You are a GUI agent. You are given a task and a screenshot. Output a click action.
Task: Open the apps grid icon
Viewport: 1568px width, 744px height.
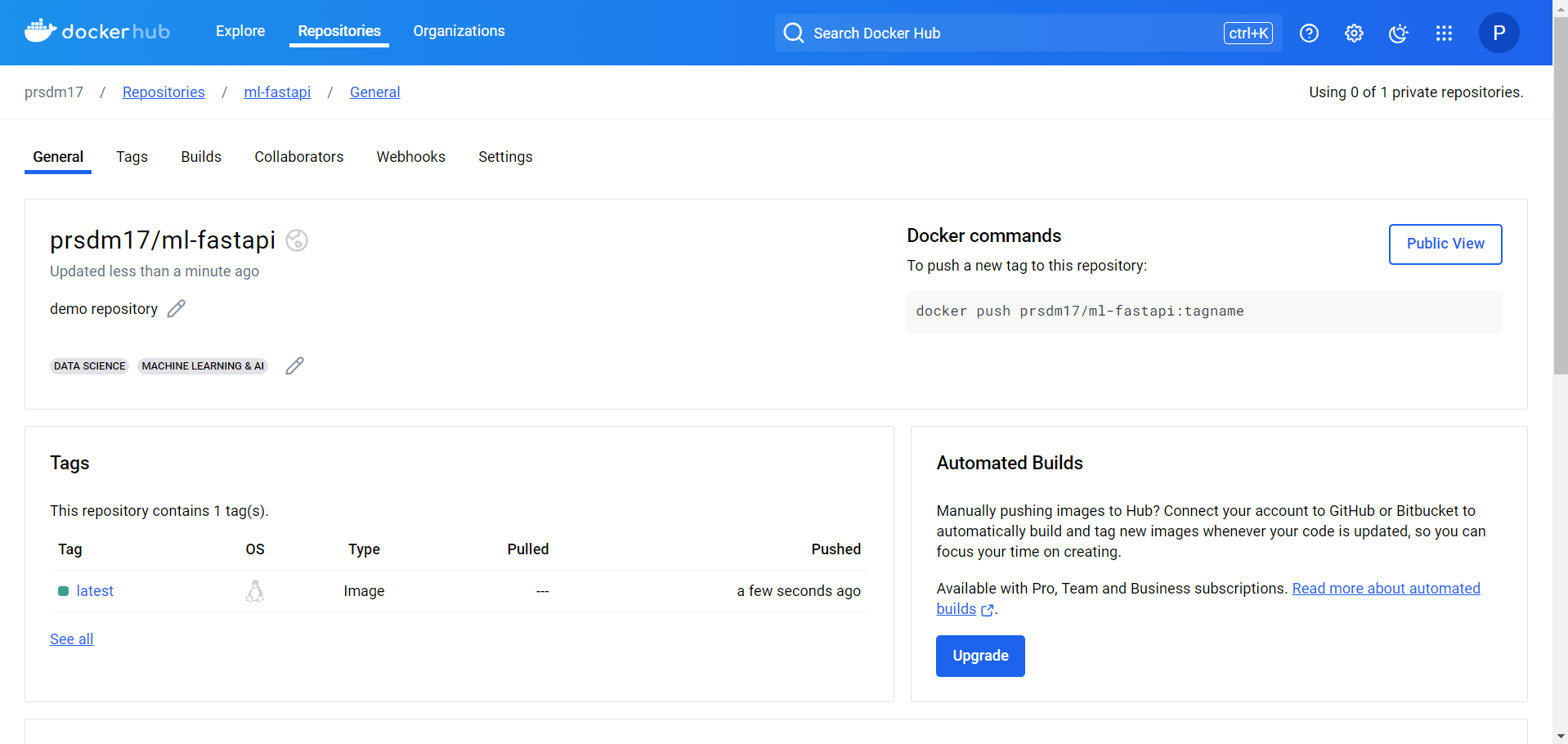1444,33
